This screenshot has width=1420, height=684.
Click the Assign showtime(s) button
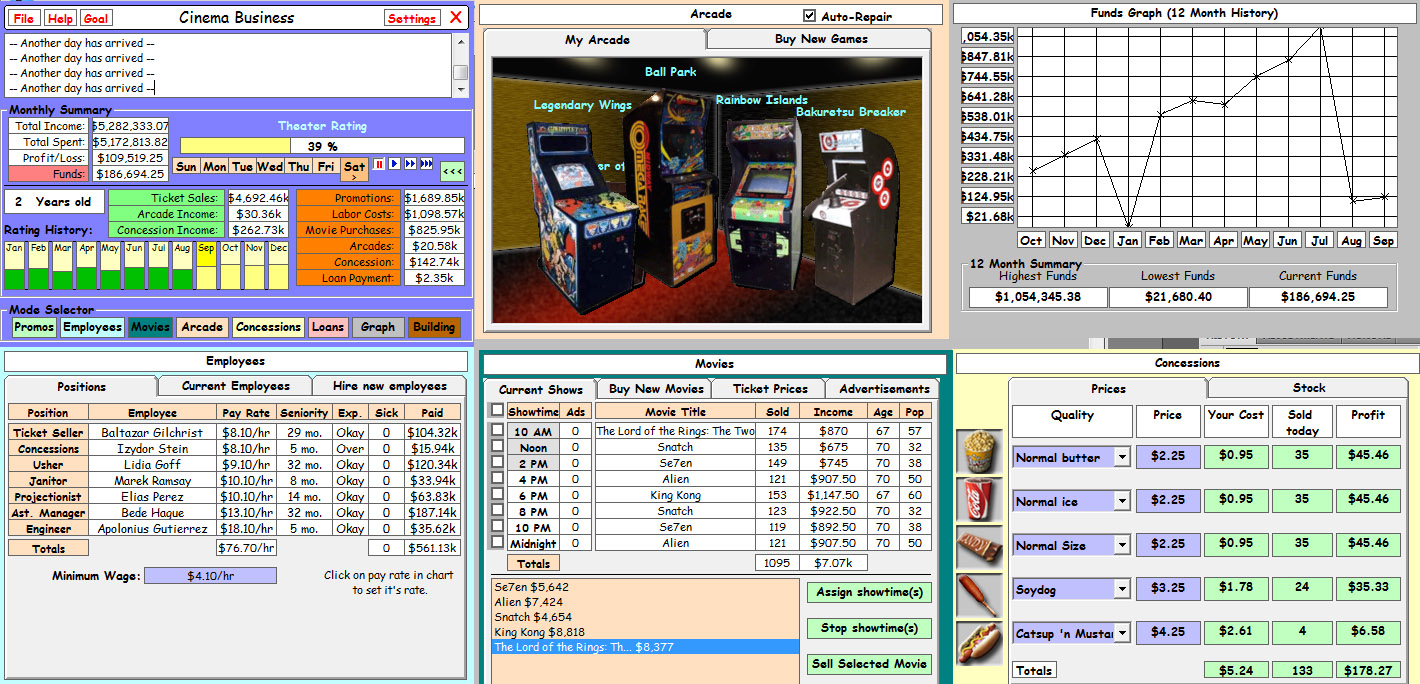point(869,592)
